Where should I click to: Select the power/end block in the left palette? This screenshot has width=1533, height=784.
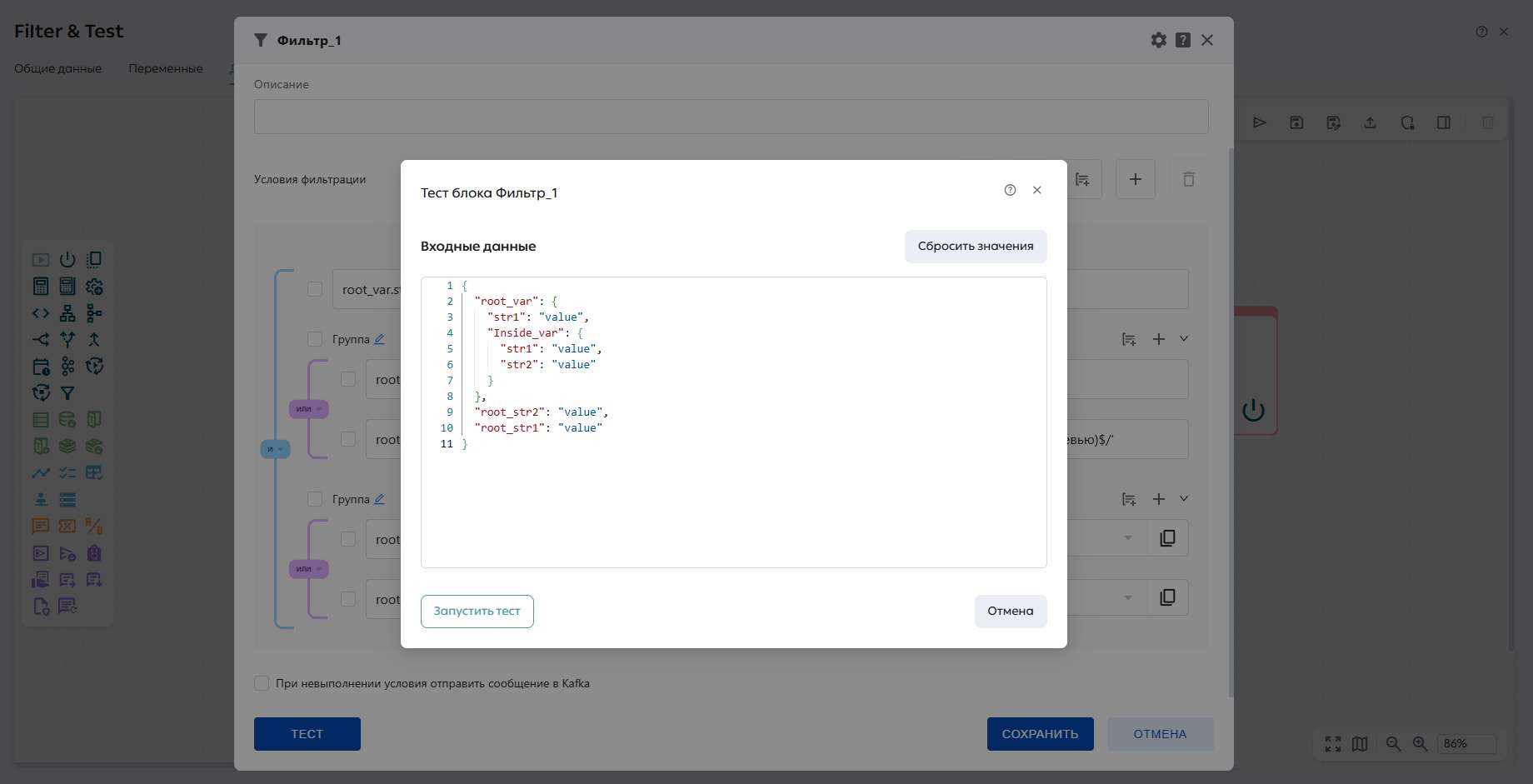point(67,259)
